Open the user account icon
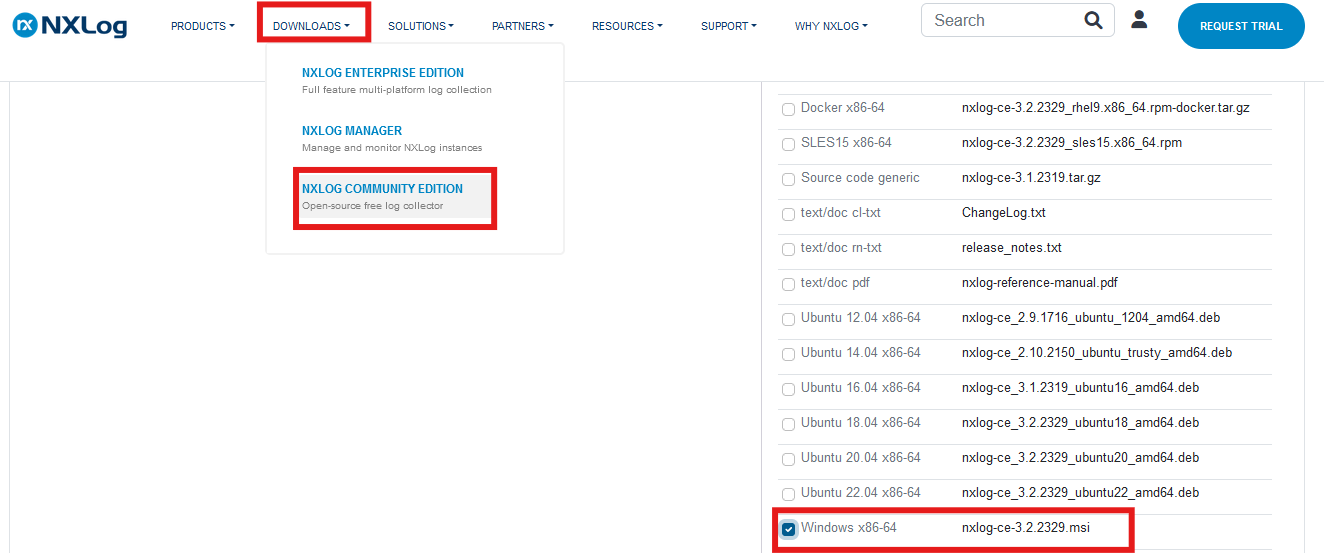The width and height of the screenshot is (1324, 553). click(x=1139, y=19)
